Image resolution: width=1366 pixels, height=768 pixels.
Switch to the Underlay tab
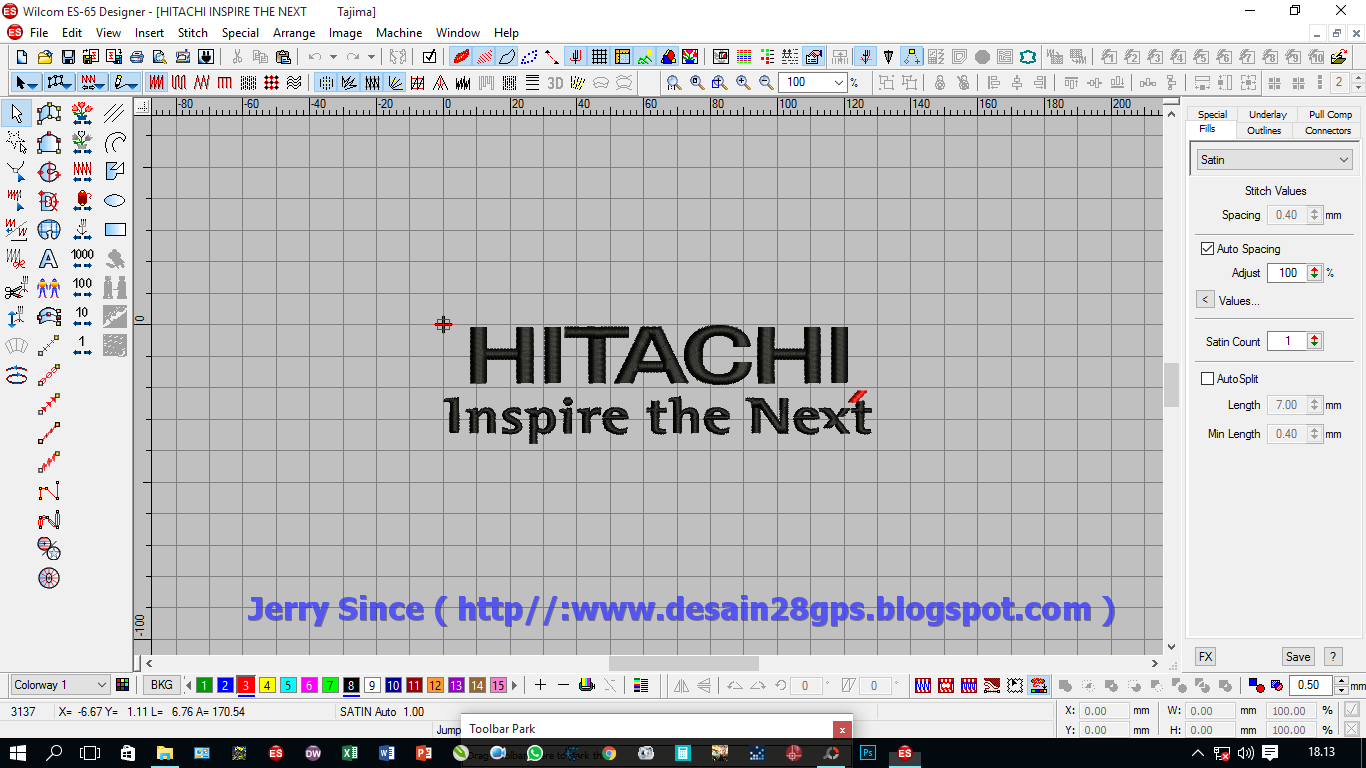(1267, 114)
